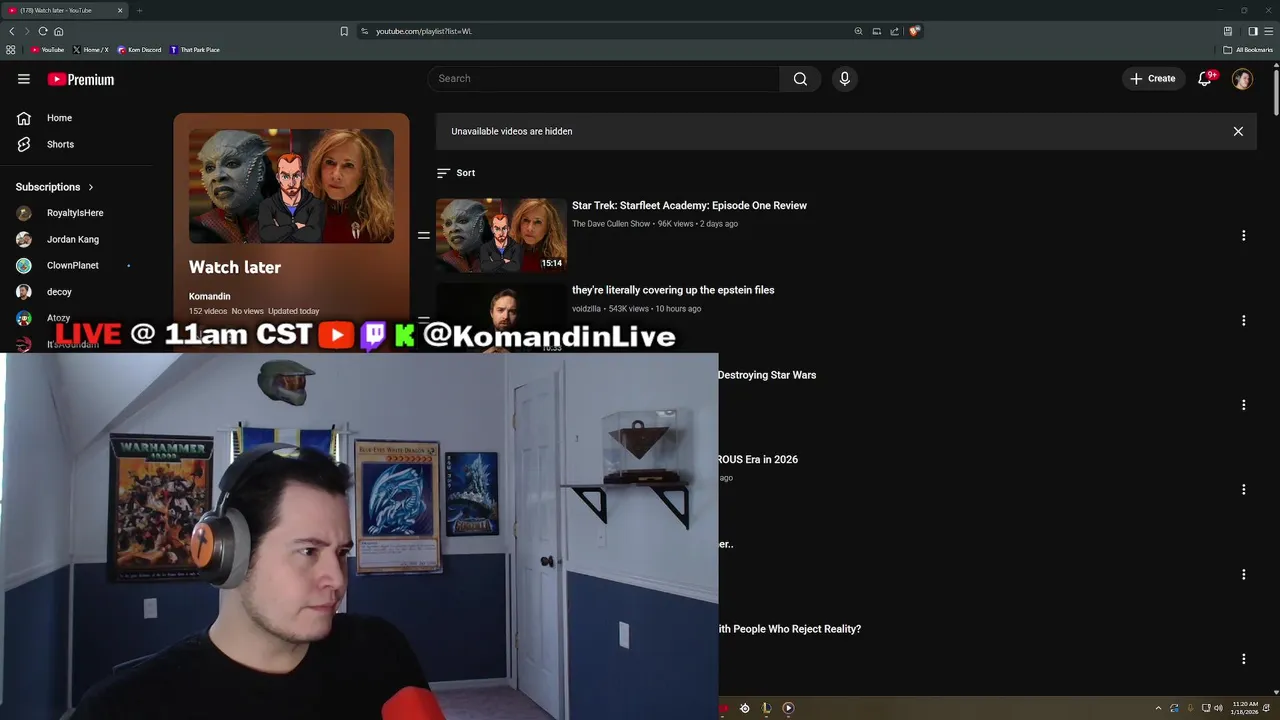
Task: Open the account avatar menu
Action: pyautogui.click(x=1242, y=79)
